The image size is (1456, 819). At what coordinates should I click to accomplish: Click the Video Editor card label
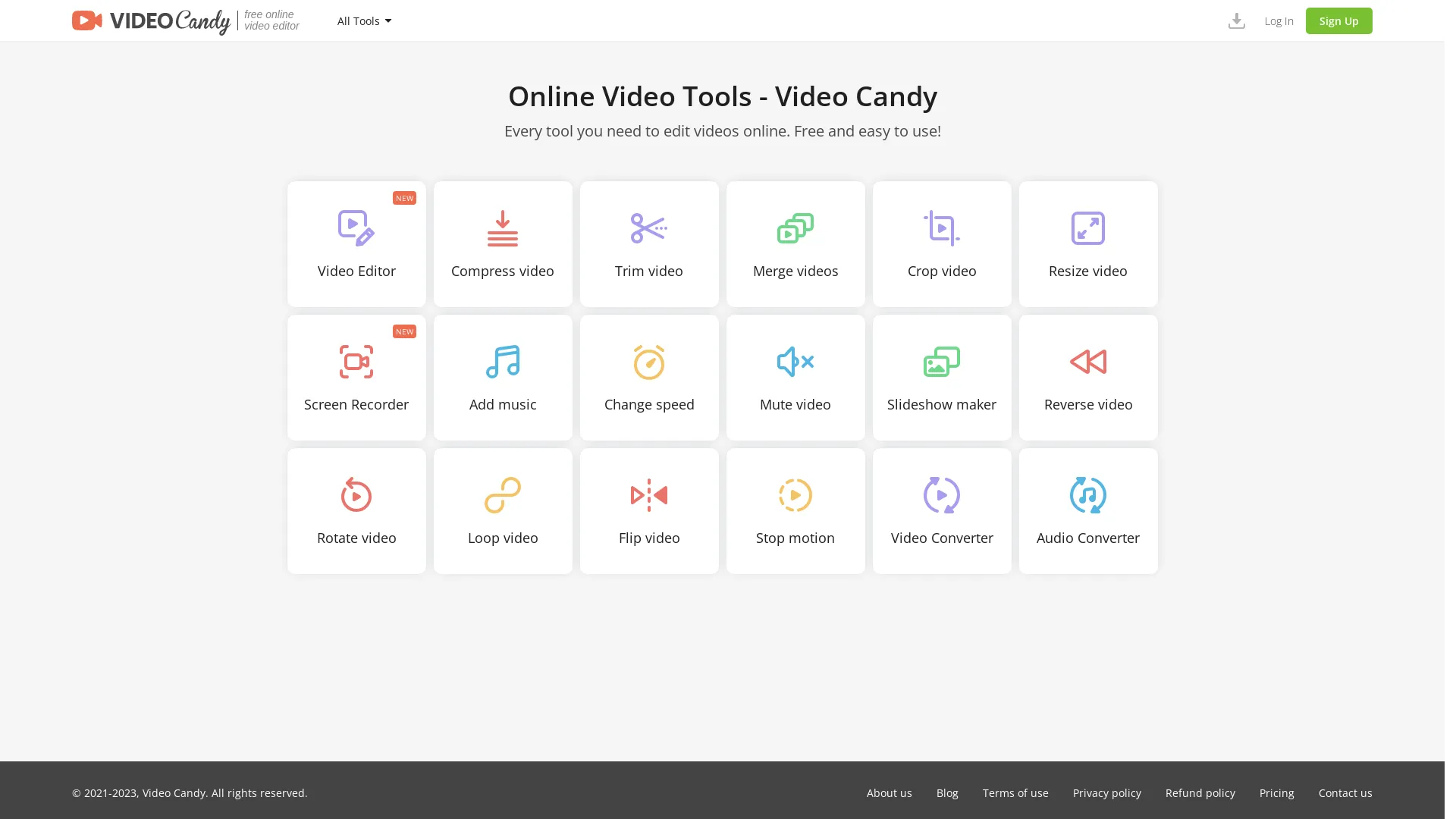(x=356, y=271)
